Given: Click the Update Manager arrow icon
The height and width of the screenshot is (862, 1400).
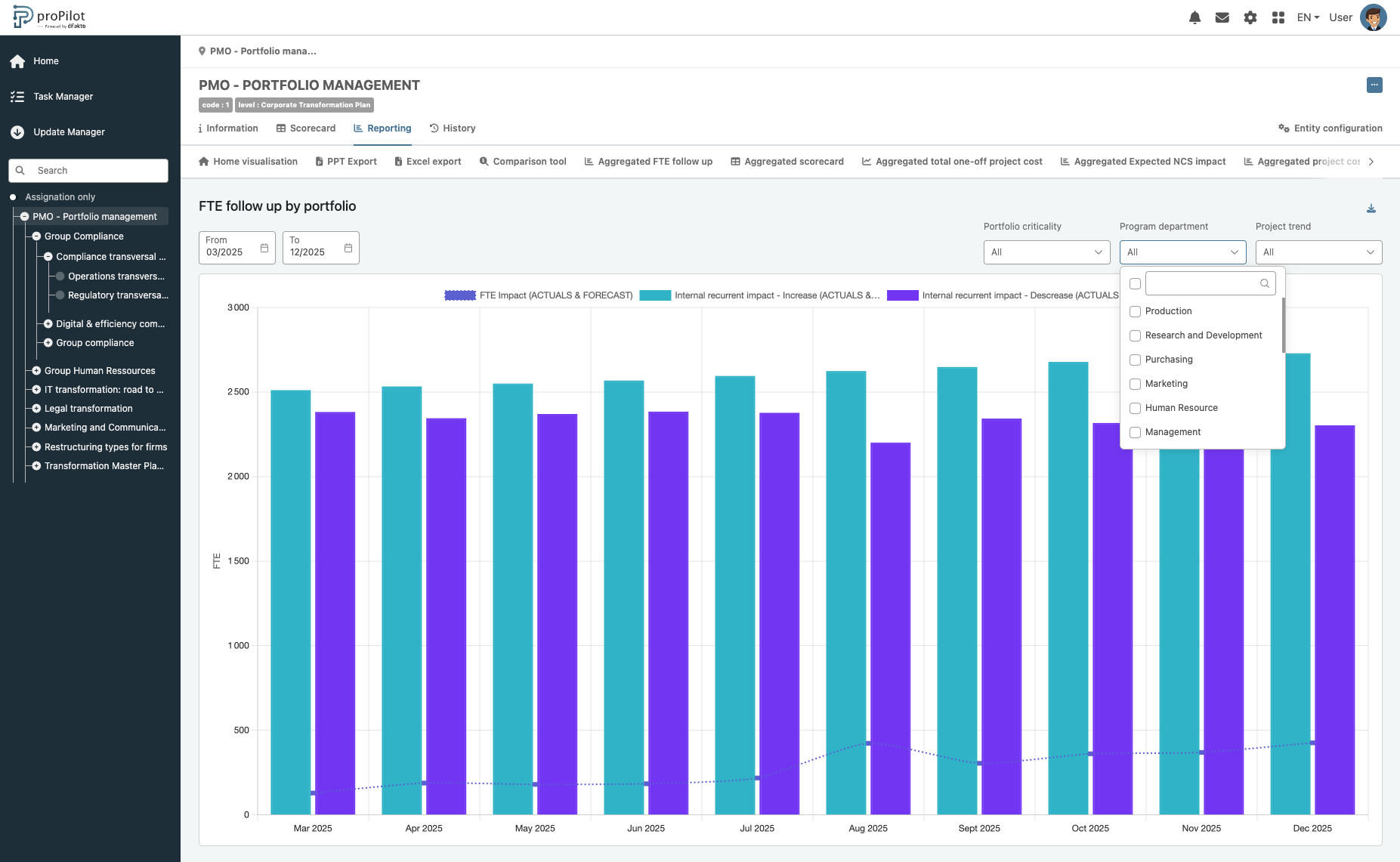Looking at the screenshot, I should tap(17, 132).
